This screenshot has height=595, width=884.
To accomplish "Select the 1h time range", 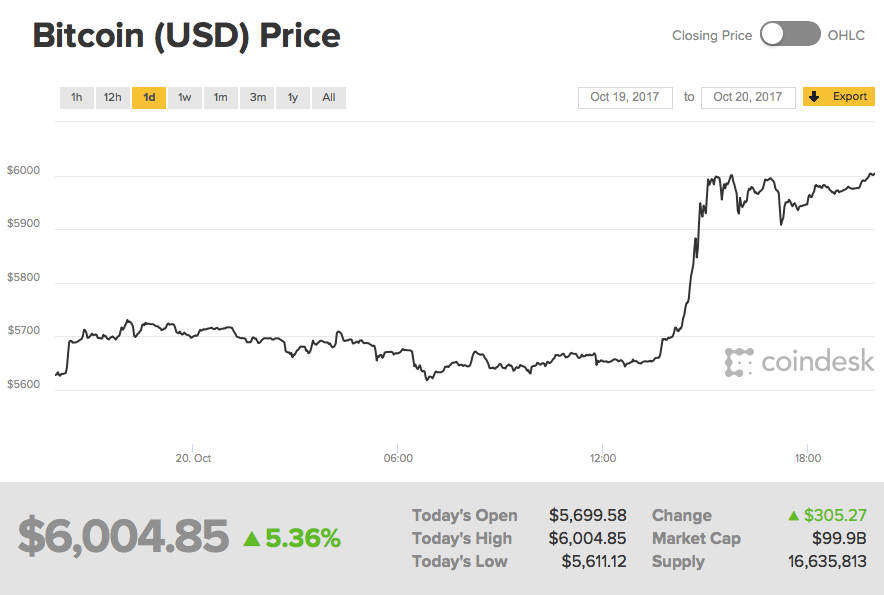I will point(77,97).
